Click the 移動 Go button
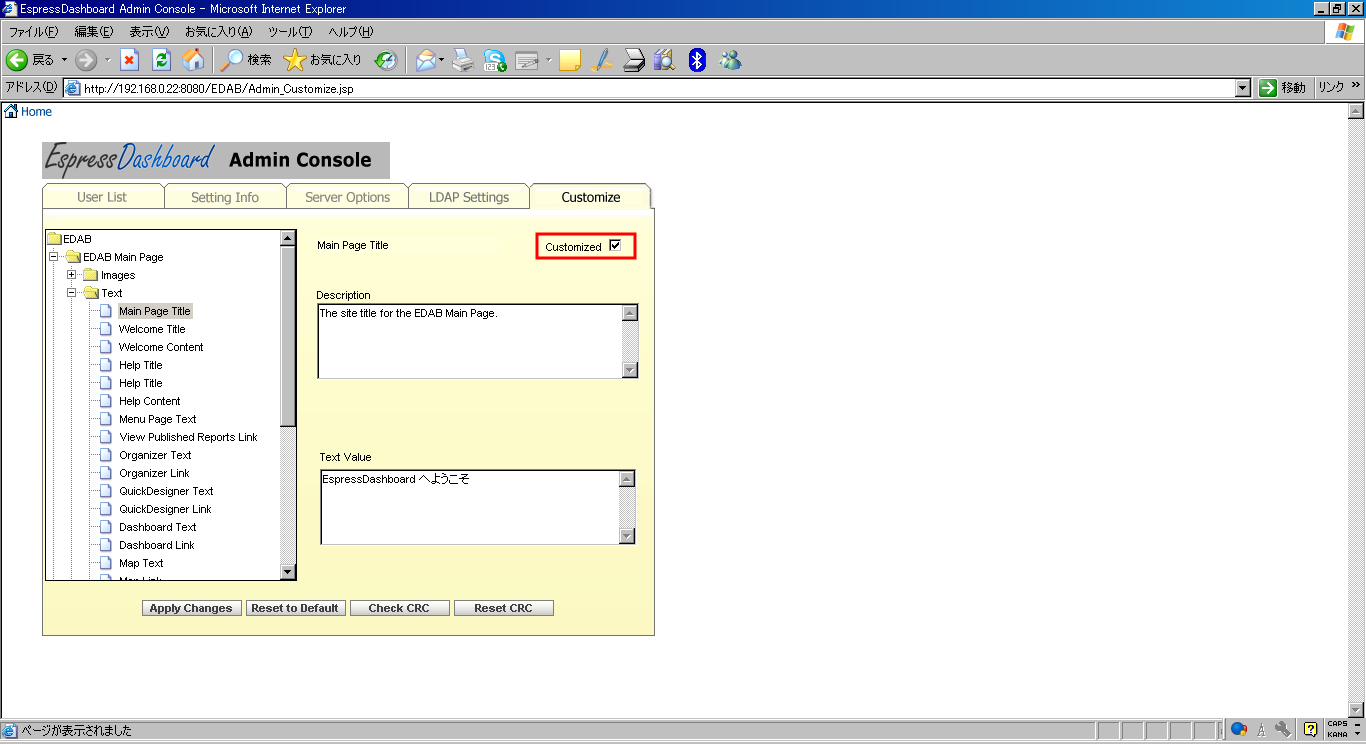Image resolution: width=1366 pixels, height=744 pixels. [x=1283, y=88]
